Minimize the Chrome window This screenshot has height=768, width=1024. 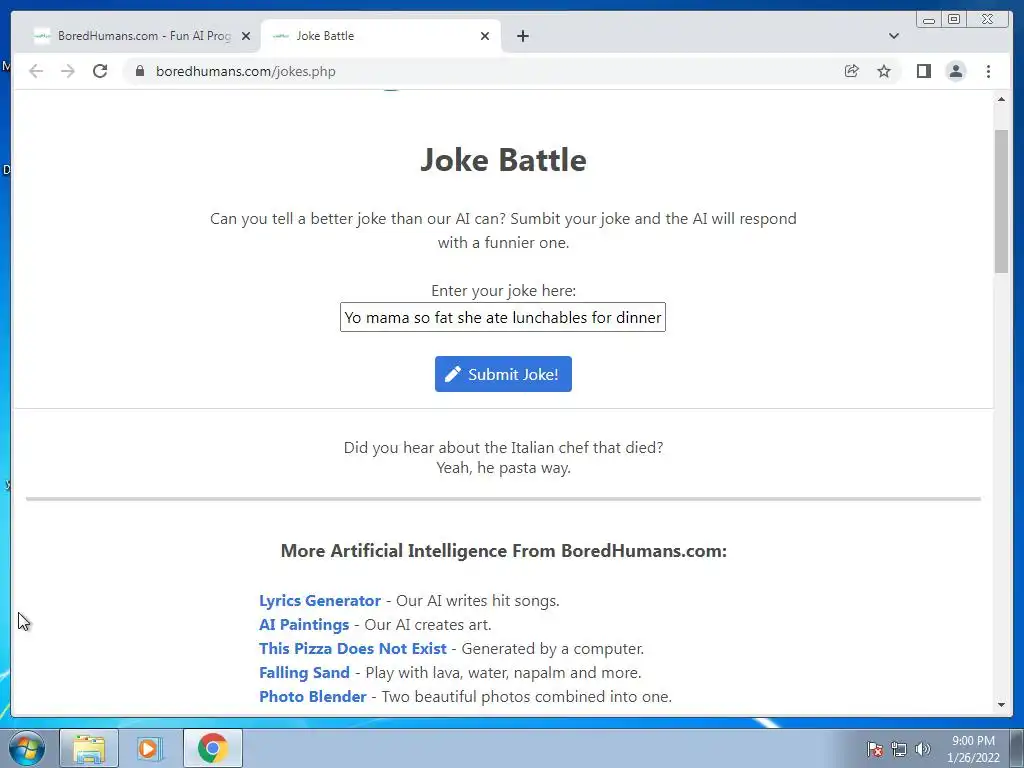pyautogui.click(x=929, y=20)
